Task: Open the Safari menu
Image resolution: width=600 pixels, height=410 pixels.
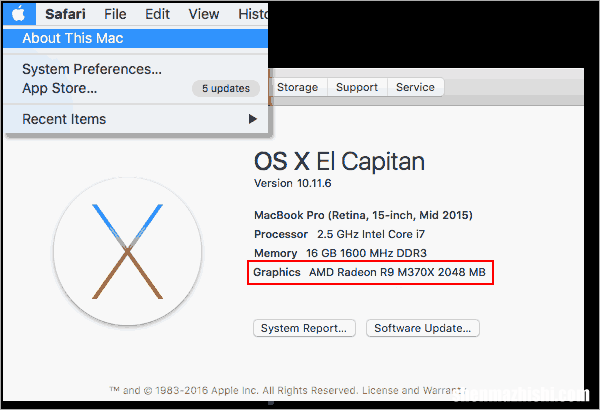Action: 65,14
